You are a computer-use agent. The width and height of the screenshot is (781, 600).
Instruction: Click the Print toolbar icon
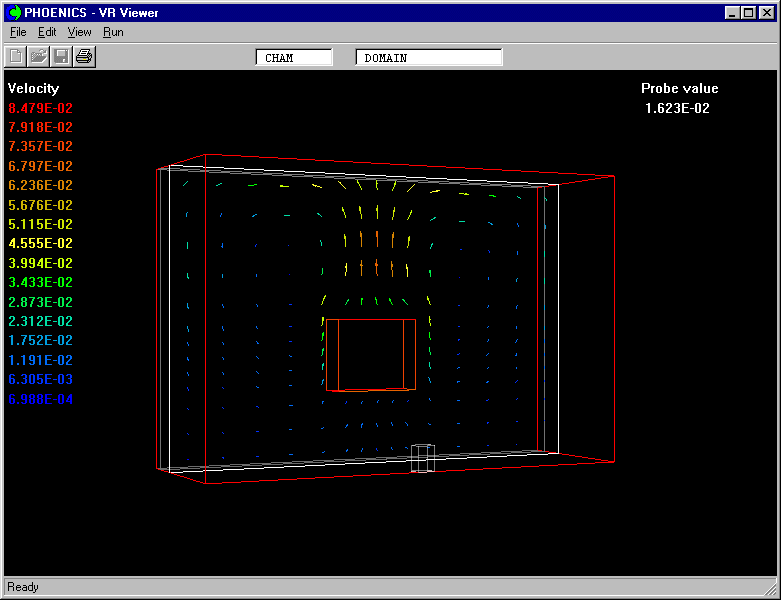(84, 57)
